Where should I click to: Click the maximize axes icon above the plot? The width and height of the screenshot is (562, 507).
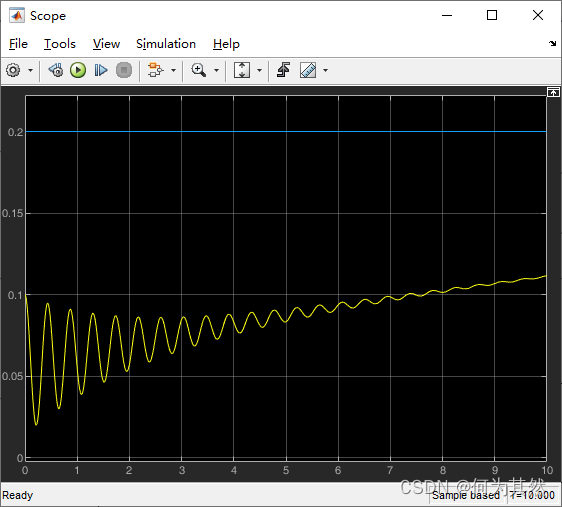click(x=553, y=92)
